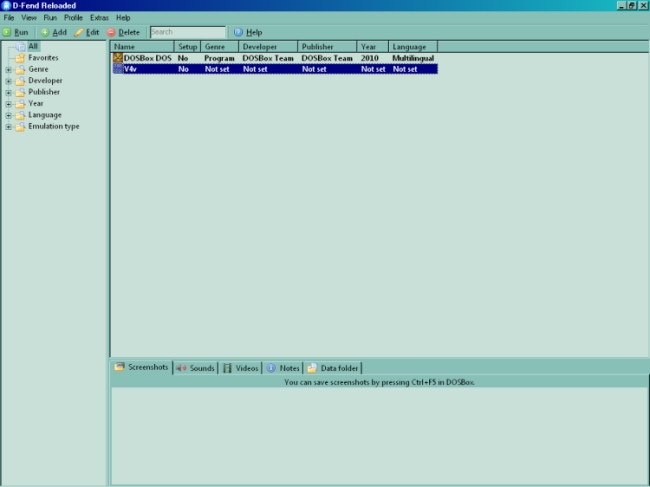Select the V4v profile name
The width and height of the screenshot is (650, 487).
click(130, 69)
